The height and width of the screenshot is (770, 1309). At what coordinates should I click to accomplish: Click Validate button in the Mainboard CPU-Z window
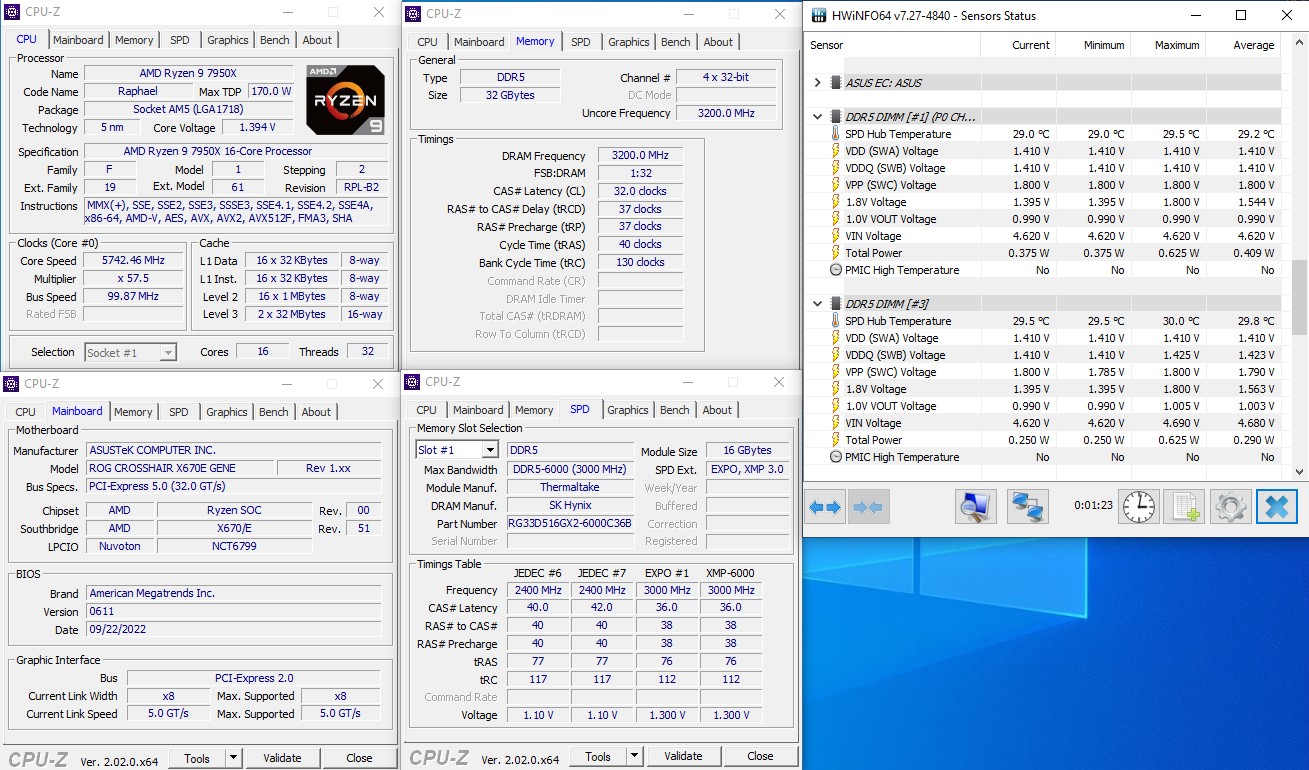pyautogui.click(x=282, y=758)
